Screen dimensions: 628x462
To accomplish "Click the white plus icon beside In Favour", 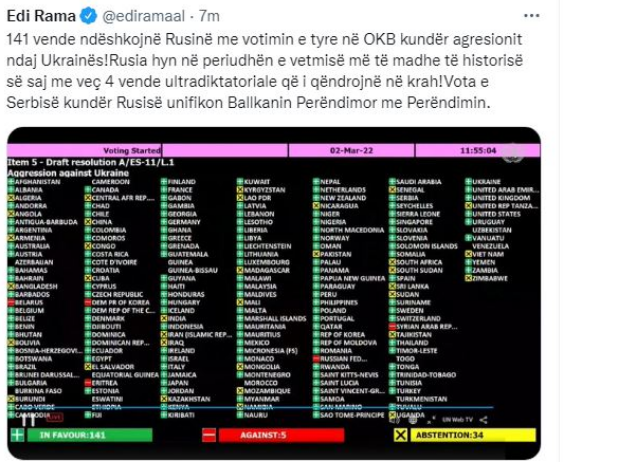I will tap(17, 435).
